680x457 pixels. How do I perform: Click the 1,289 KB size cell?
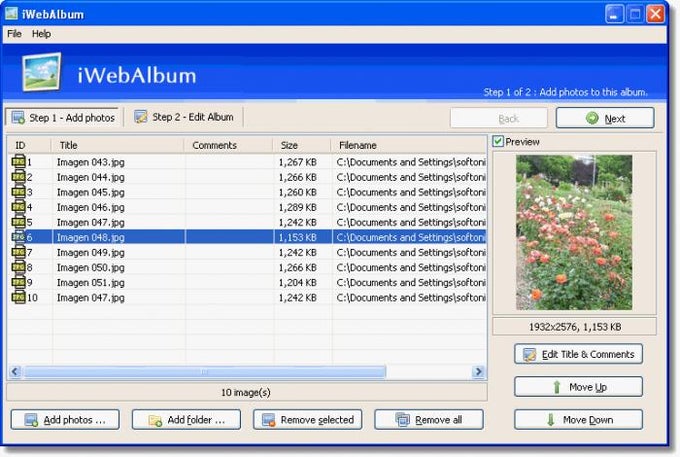point(298,207)
